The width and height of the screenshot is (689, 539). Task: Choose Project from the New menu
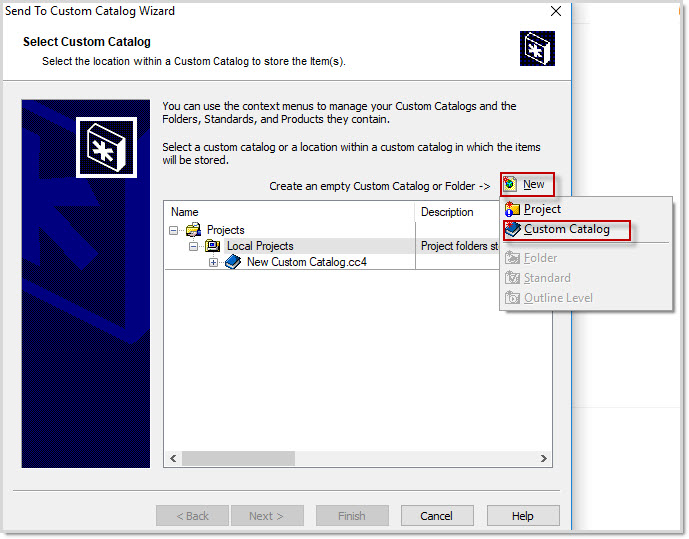[542, 209]
